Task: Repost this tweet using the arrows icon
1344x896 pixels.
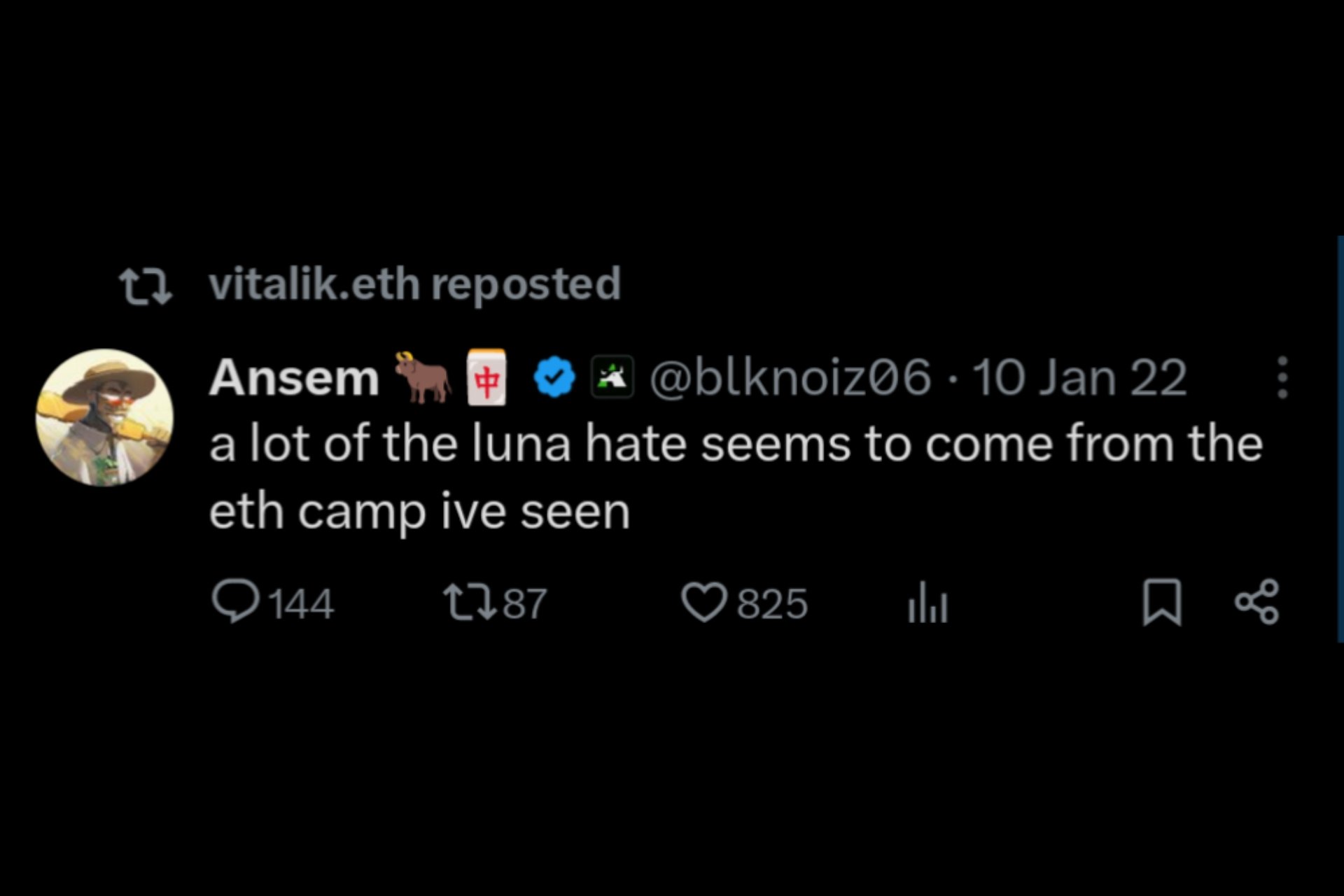Action: click(470, 603)
